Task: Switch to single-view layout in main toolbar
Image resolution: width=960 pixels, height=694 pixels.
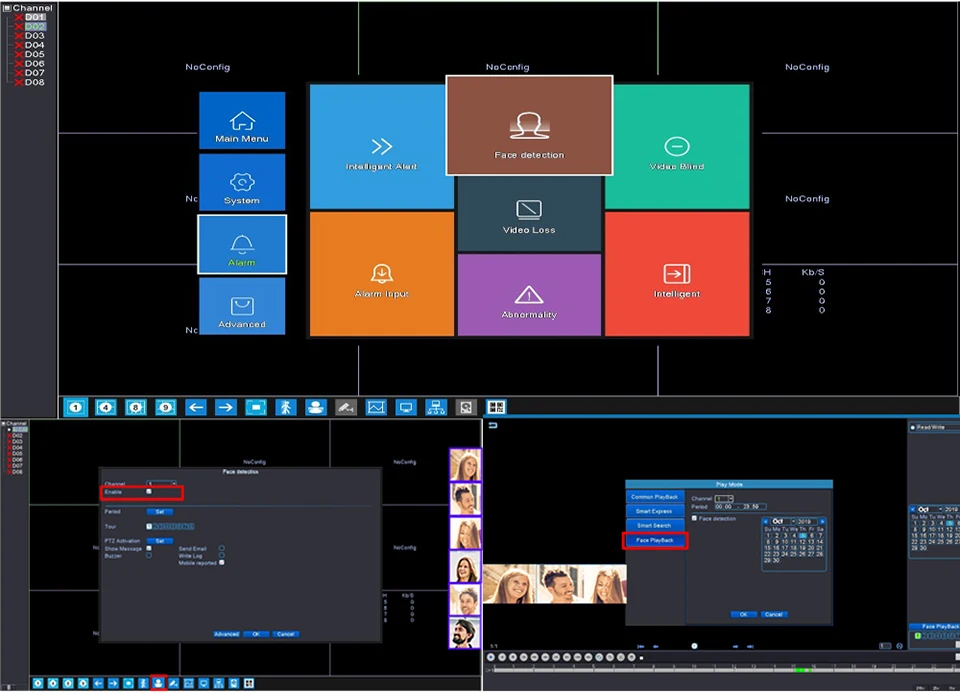Action: (x=75, y=407)
